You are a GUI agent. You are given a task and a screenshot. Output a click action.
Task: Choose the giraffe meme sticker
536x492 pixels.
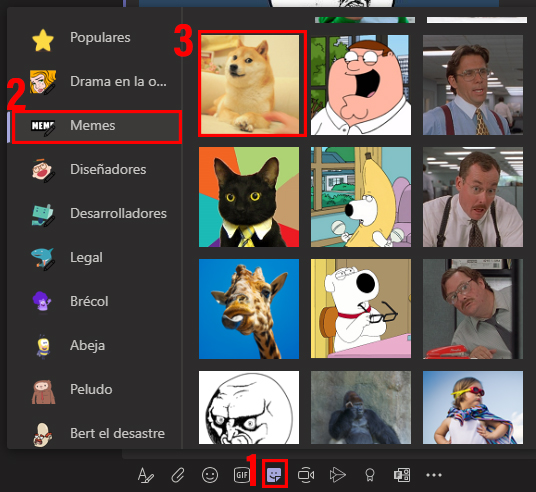(x=249, y=309)
